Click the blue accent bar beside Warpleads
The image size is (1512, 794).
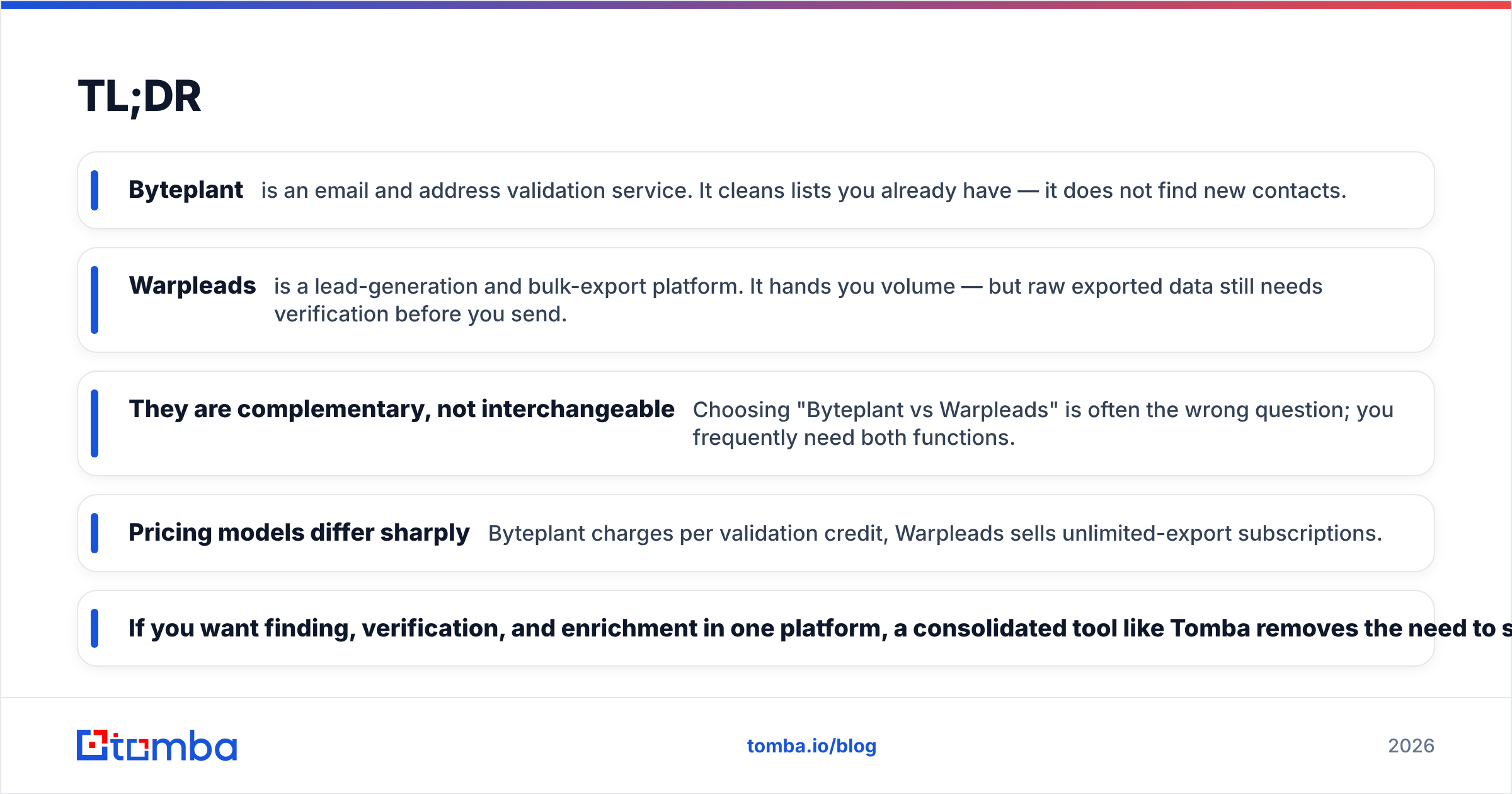[94, 300]
